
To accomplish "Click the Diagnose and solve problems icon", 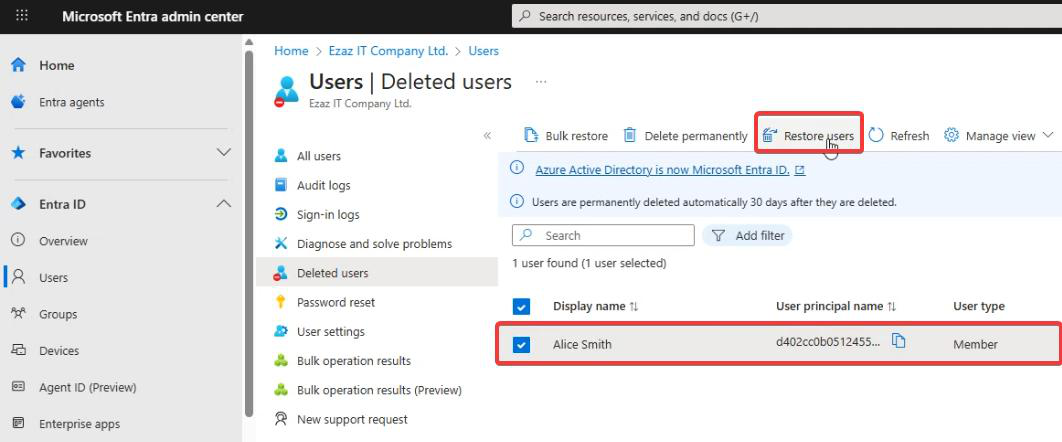I will 280,244.
